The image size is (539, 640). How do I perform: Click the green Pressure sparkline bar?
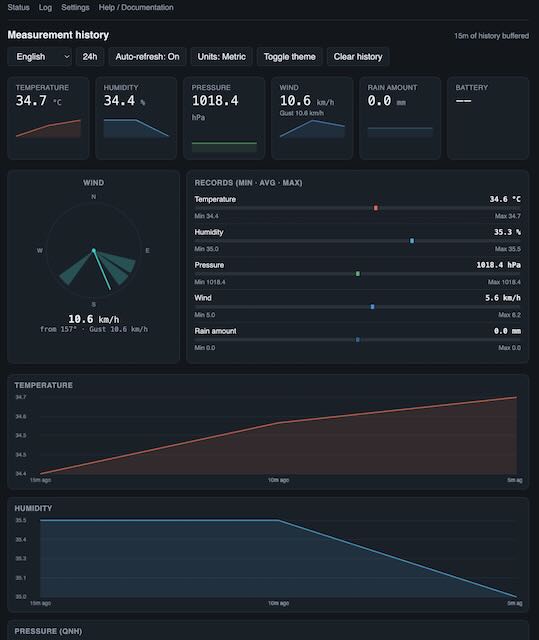pyautogui.click(x=224, y=147)
